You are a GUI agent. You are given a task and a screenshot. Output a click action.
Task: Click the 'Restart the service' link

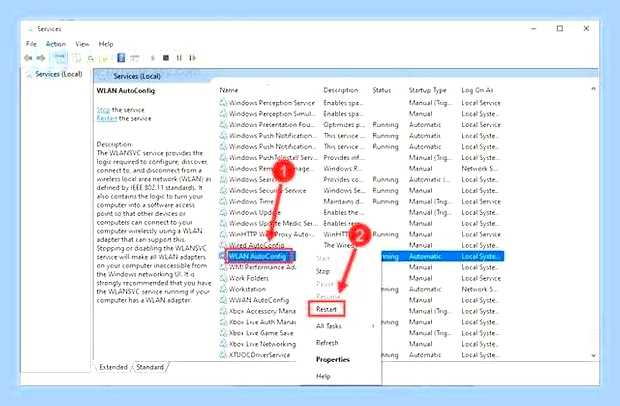pyautogui.click(x=107, y=119)
